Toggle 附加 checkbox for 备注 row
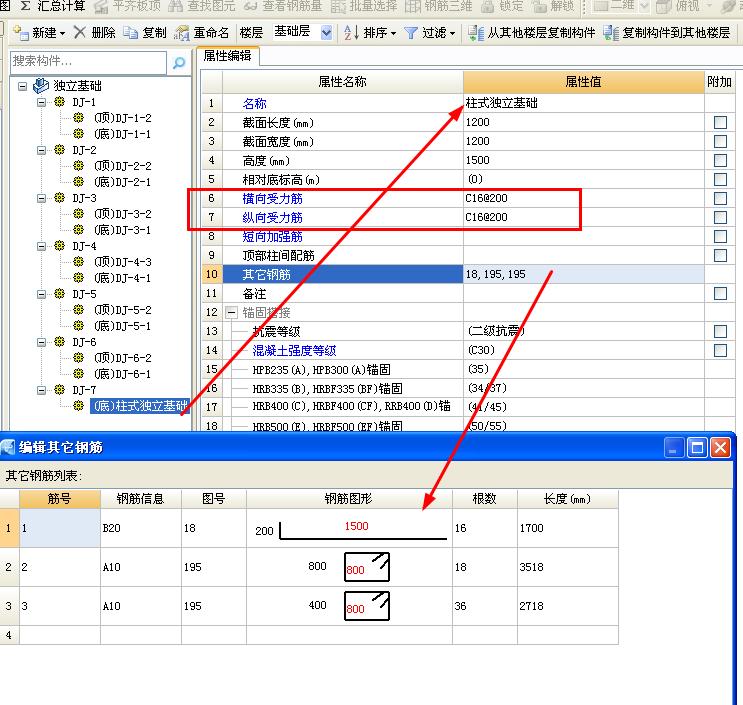Screen dimensions: 743x705 720,293
